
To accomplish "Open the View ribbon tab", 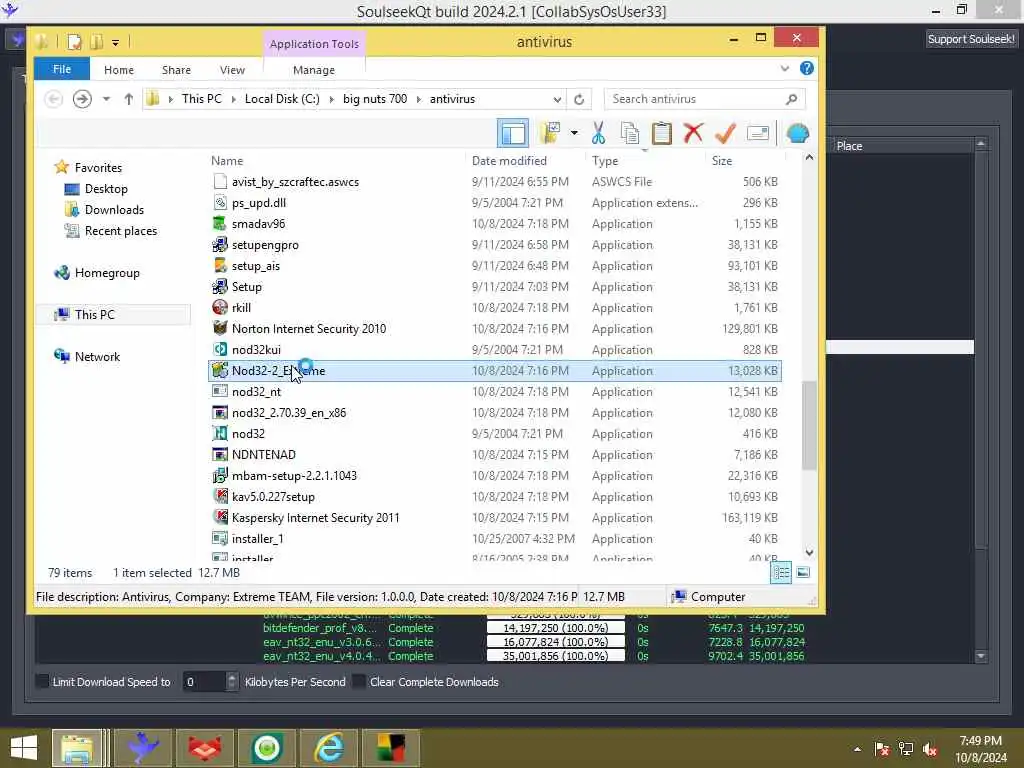I will (x=232, y=70).
